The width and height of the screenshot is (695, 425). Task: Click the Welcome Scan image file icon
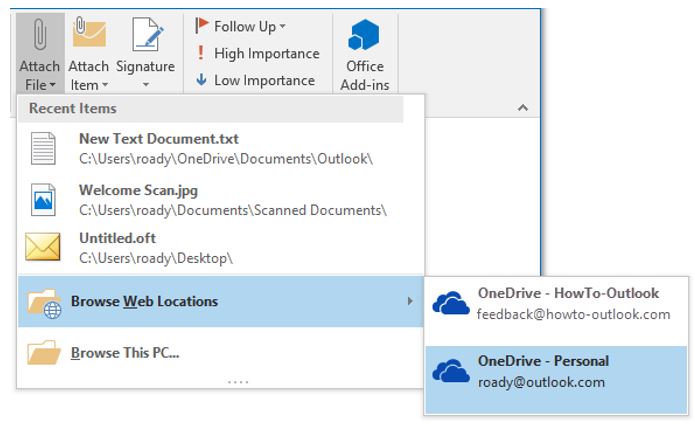click(43, 200)
